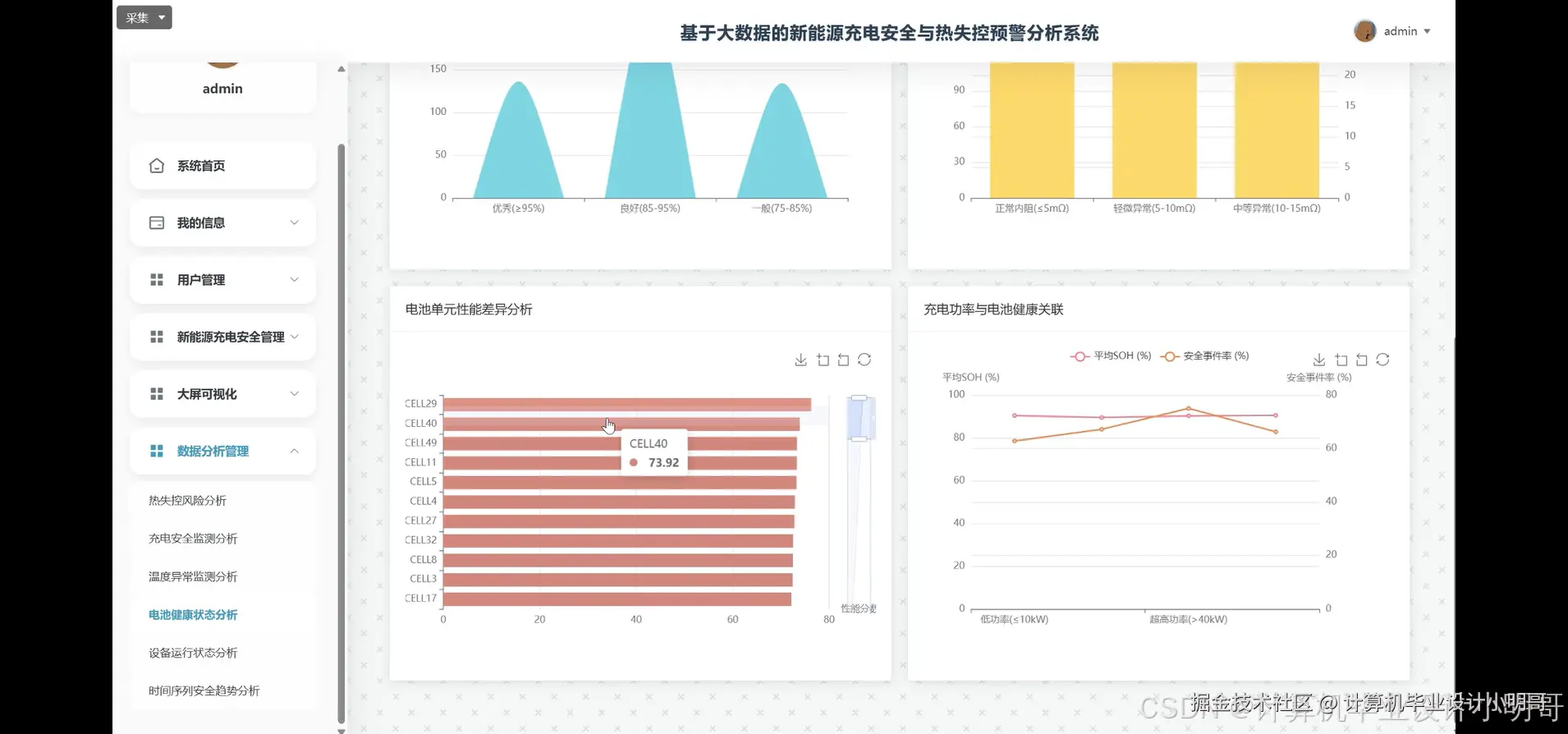Reset zoom on 电池单元性能差异分析 chart
This screenshot has height=734, width=1568.
click(x=843, y=360)
